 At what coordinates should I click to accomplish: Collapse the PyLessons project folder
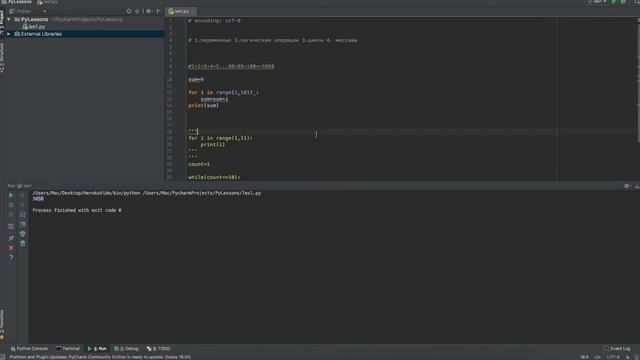pyautogui.click(x=9, y=19)
